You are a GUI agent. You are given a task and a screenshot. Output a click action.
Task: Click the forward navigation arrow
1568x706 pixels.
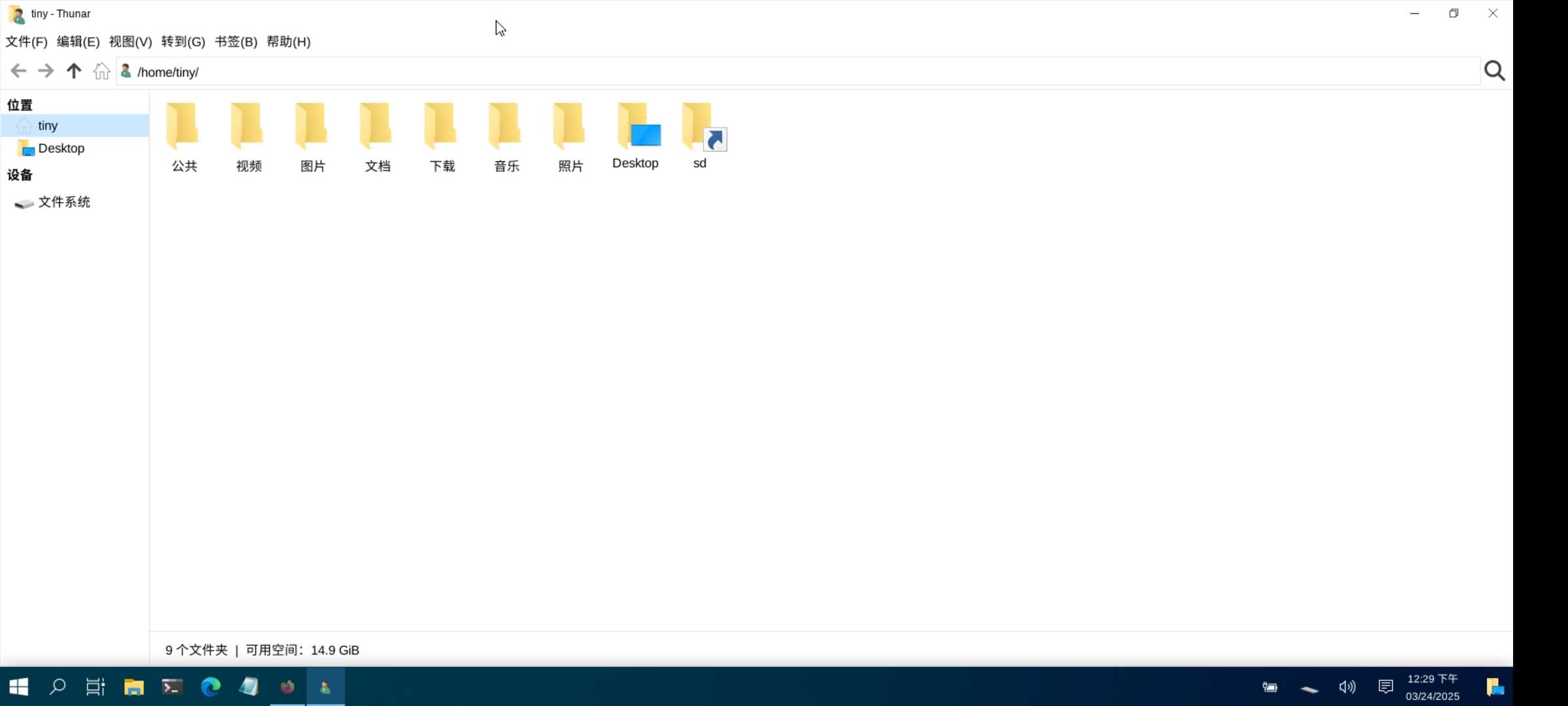[x=45, y=71]
